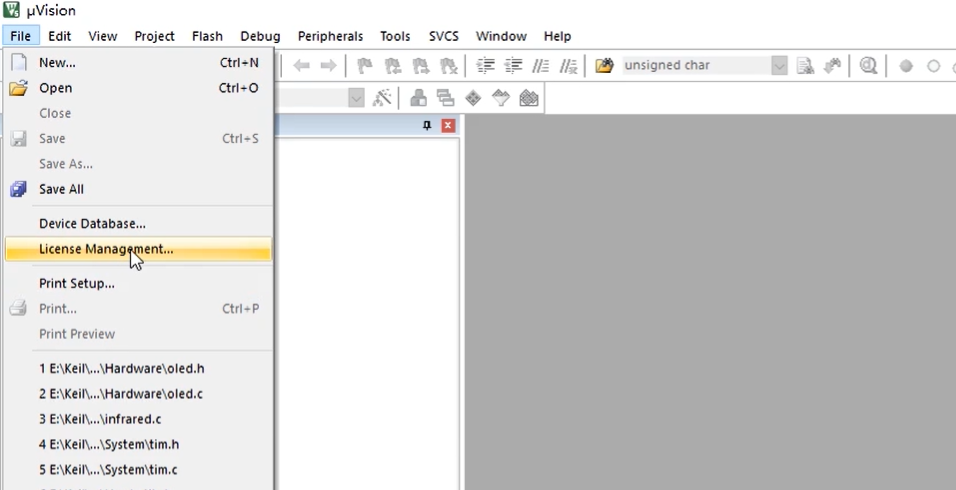Click the Incremental Find binoculars icon

click(x=832, y=65)
